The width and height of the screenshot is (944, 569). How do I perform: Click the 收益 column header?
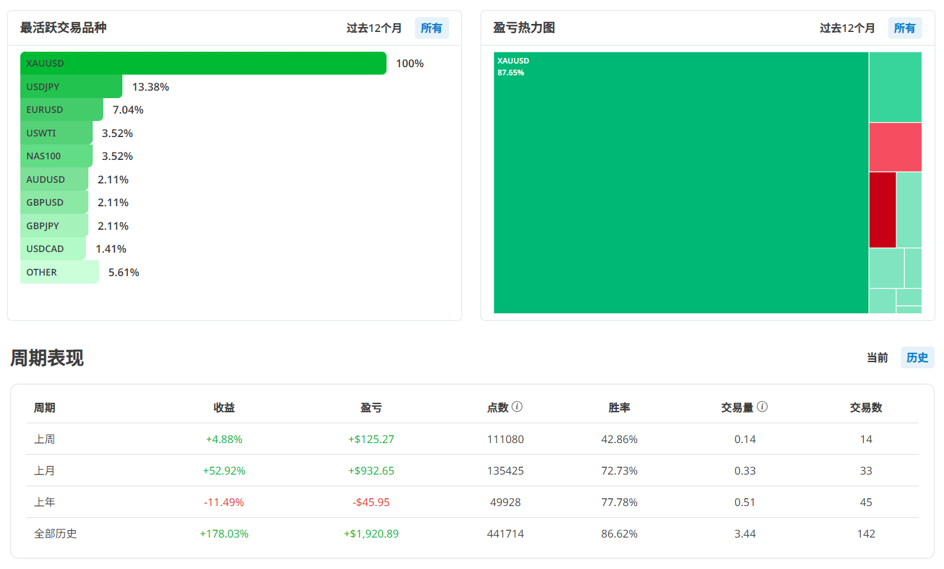click(224, 408)
